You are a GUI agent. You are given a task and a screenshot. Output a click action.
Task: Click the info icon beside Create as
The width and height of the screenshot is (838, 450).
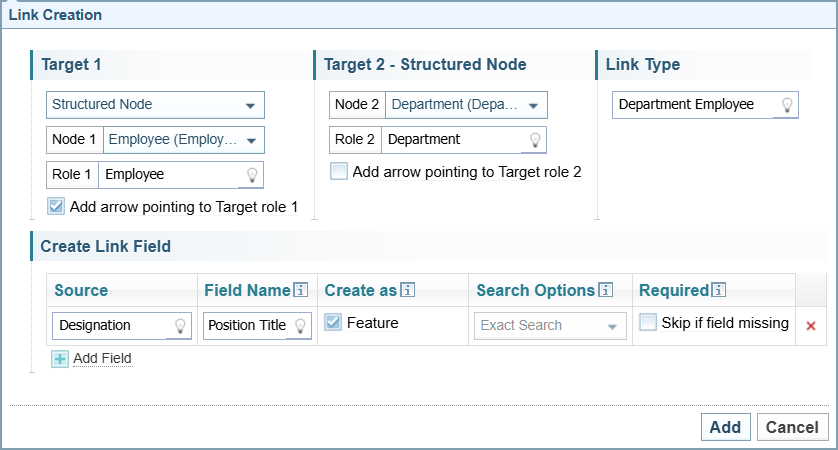point(408,291)
